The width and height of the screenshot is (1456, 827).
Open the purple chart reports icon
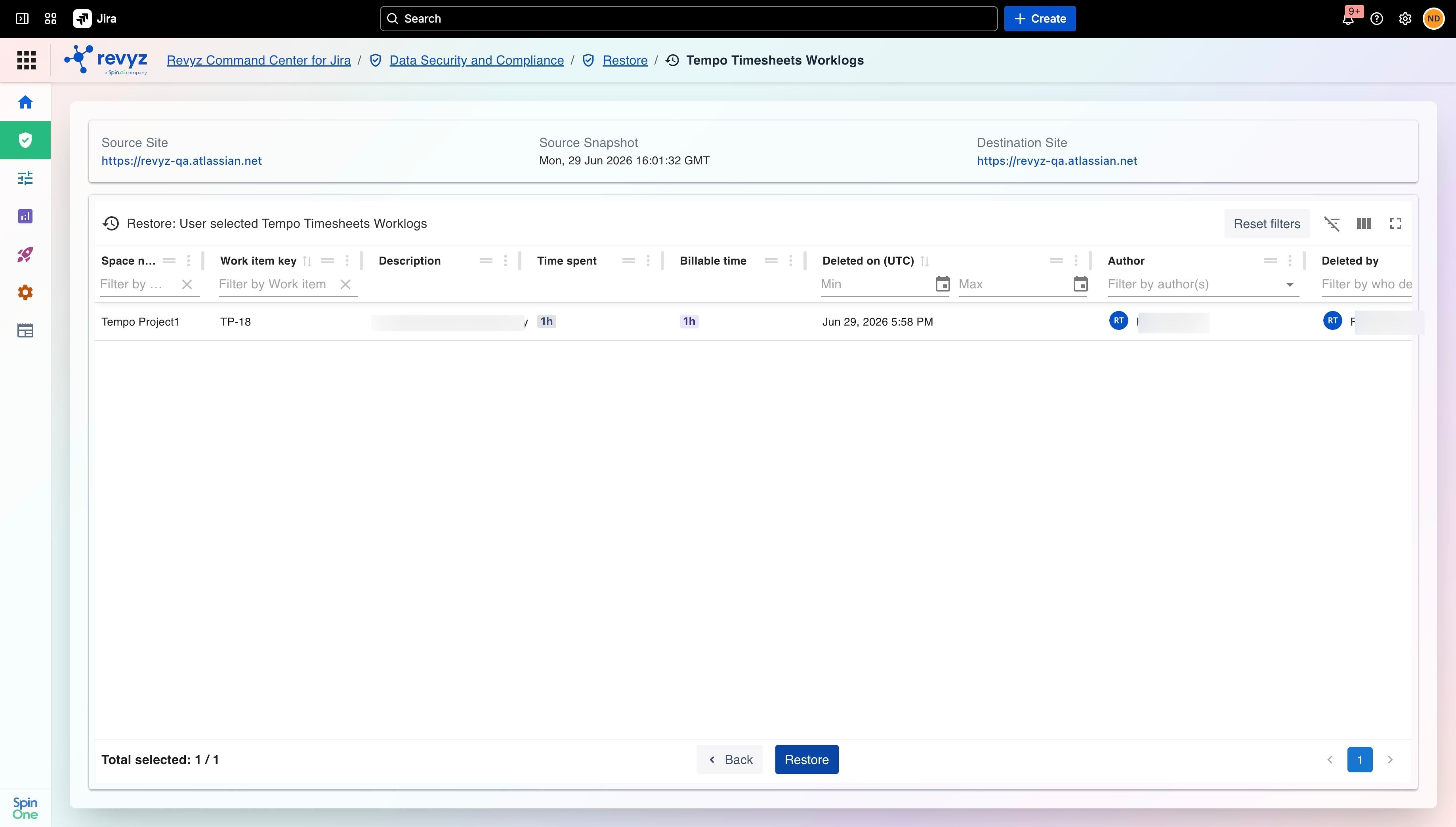25,216
